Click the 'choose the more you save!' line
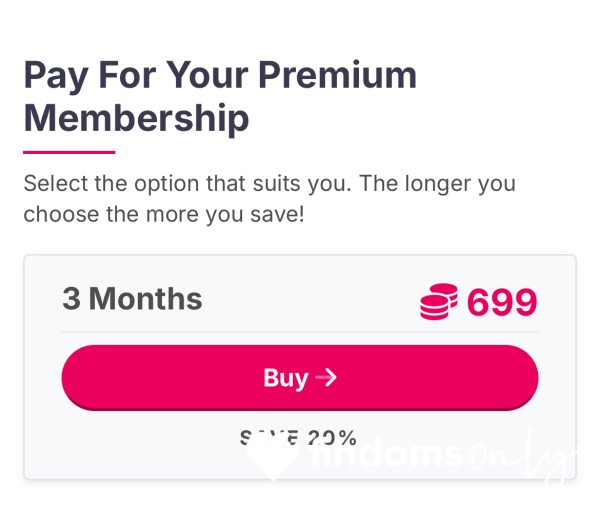This screenshot has width=600, height=506. click(x=164, y=214)
